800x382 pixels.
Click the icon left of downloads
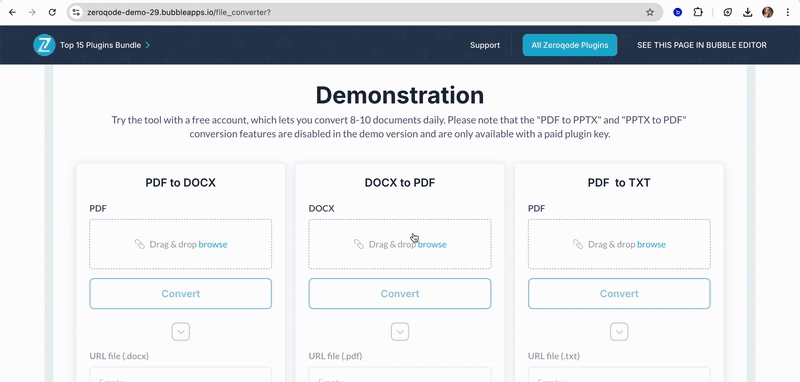coord(728,12)
